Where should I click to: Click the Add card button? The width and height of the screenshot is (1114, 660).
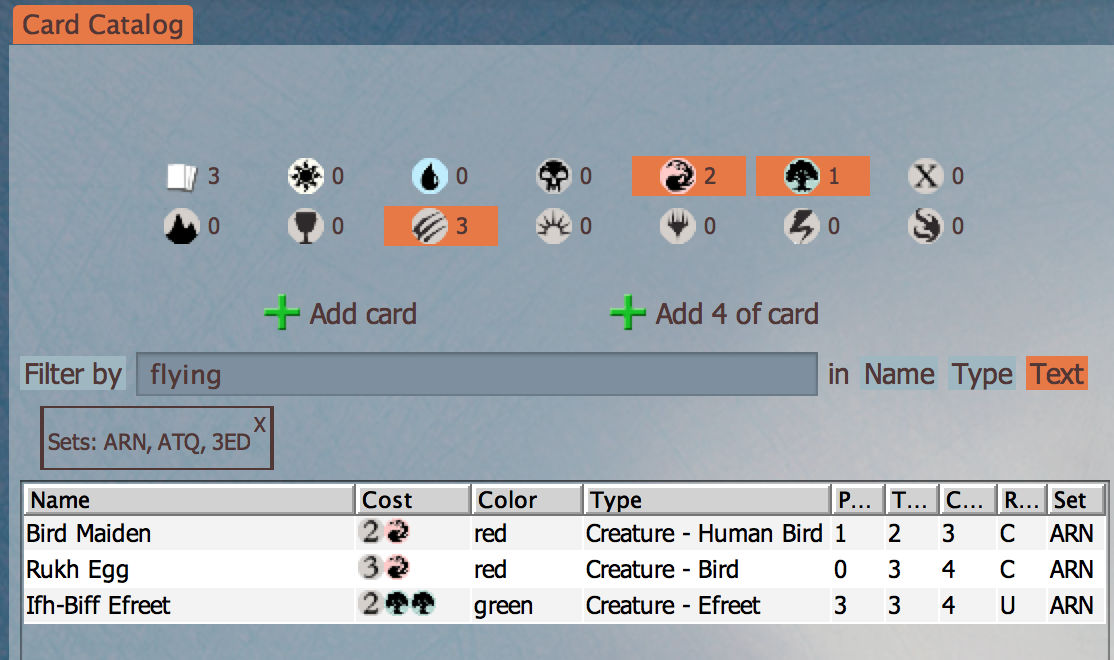[341, 314]
